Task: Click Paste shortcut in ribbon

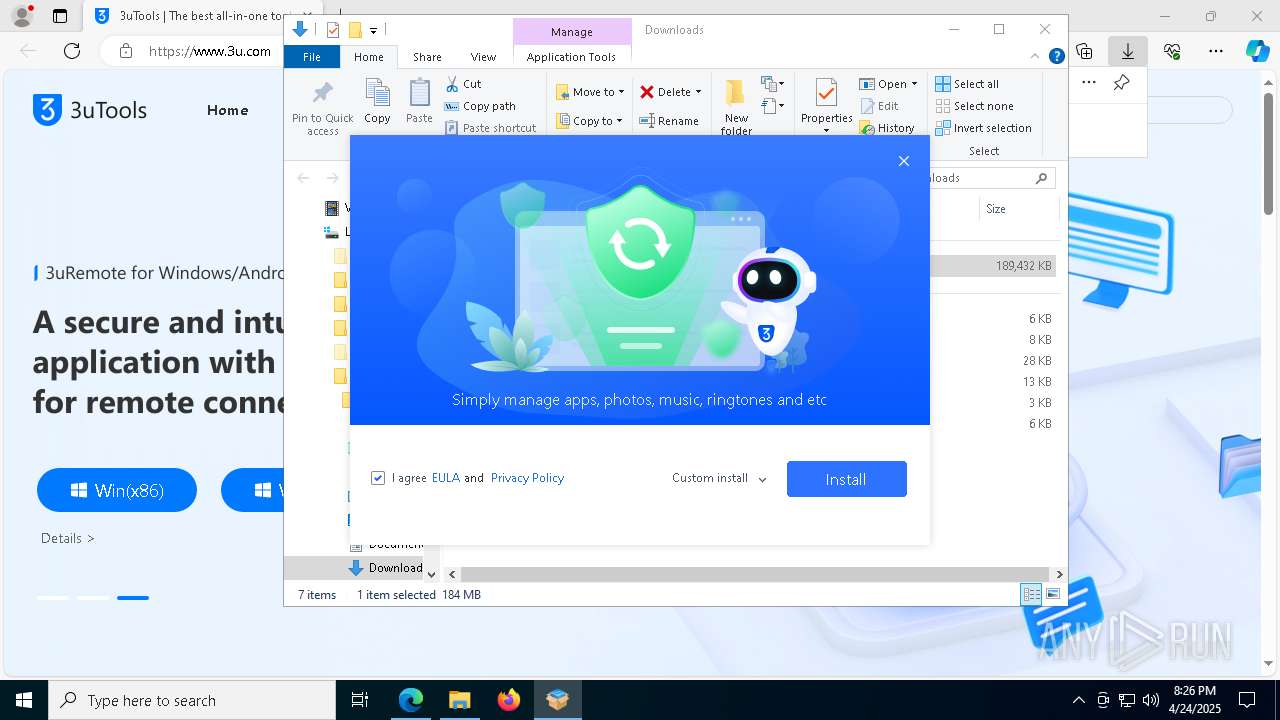Action: coord(490,128)
